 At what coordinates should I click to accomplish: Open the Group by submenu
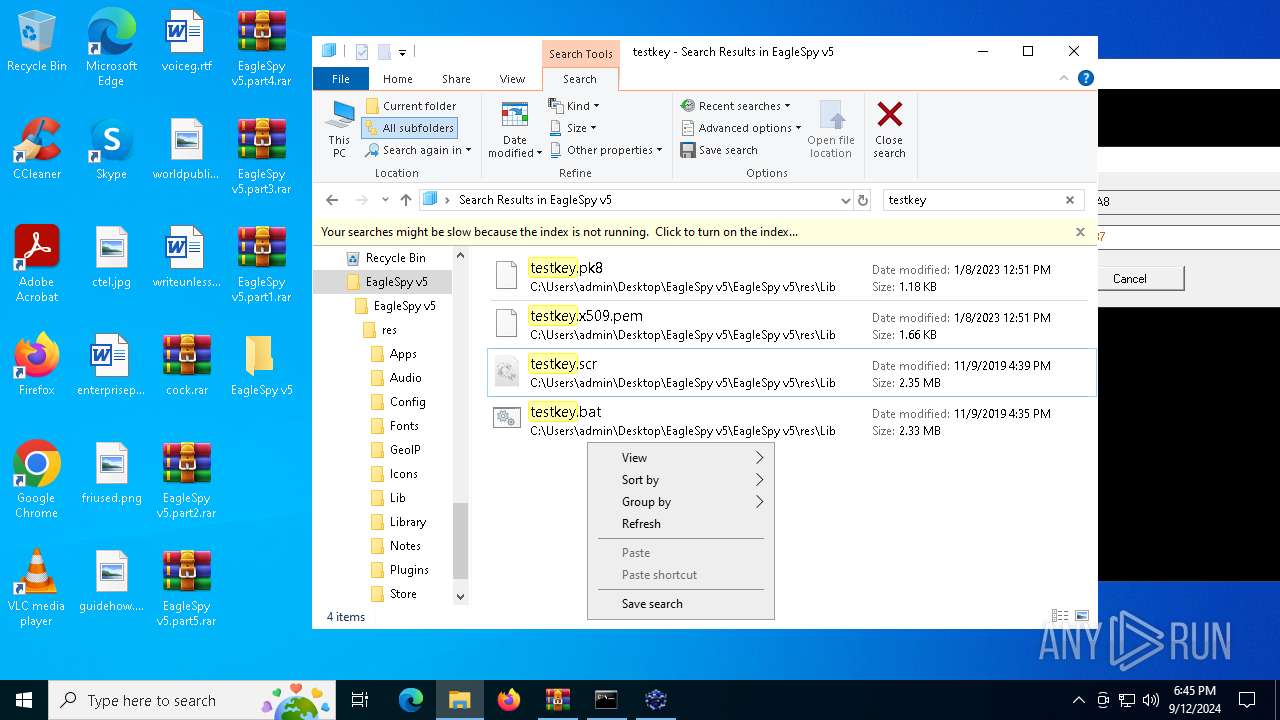click(681, 502)
